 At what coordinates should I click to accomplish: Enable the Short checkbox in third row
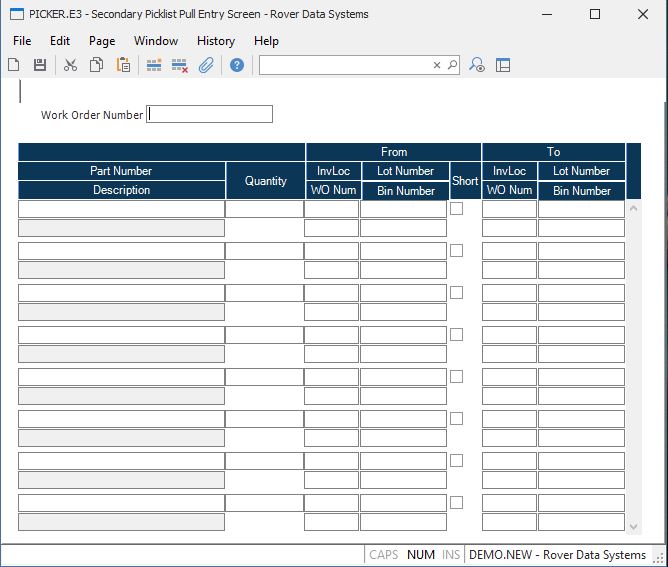coord(456,293)
